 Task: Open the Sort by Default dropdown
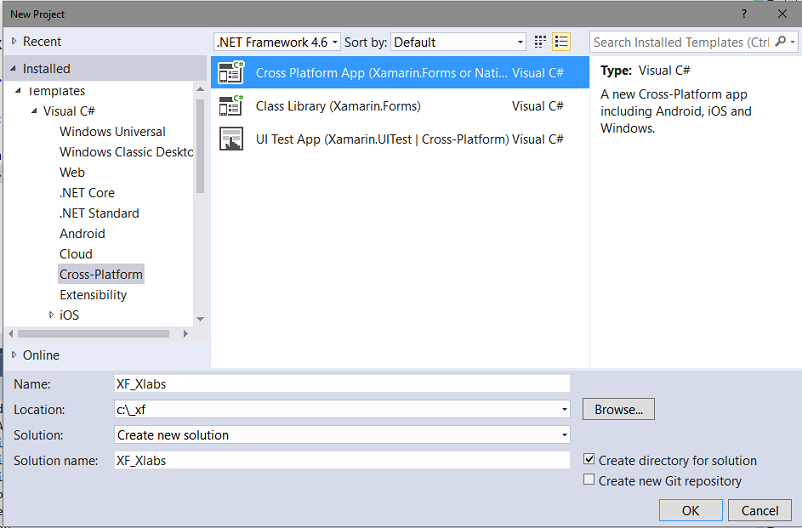click(458, 42)
